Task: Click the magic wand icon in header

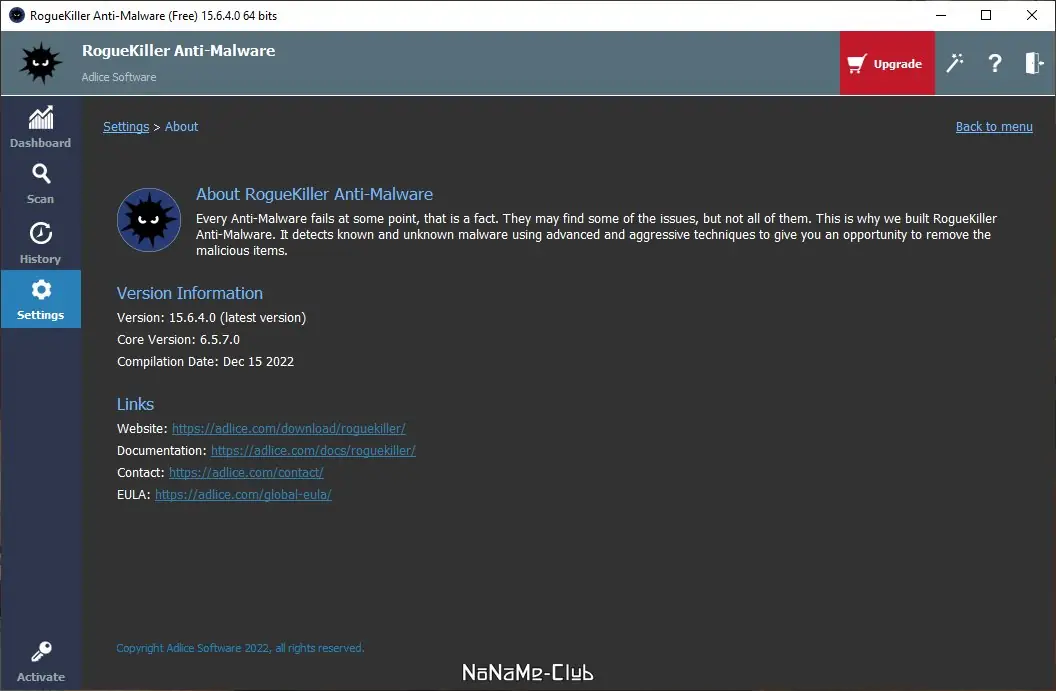Action: point(955,63)
